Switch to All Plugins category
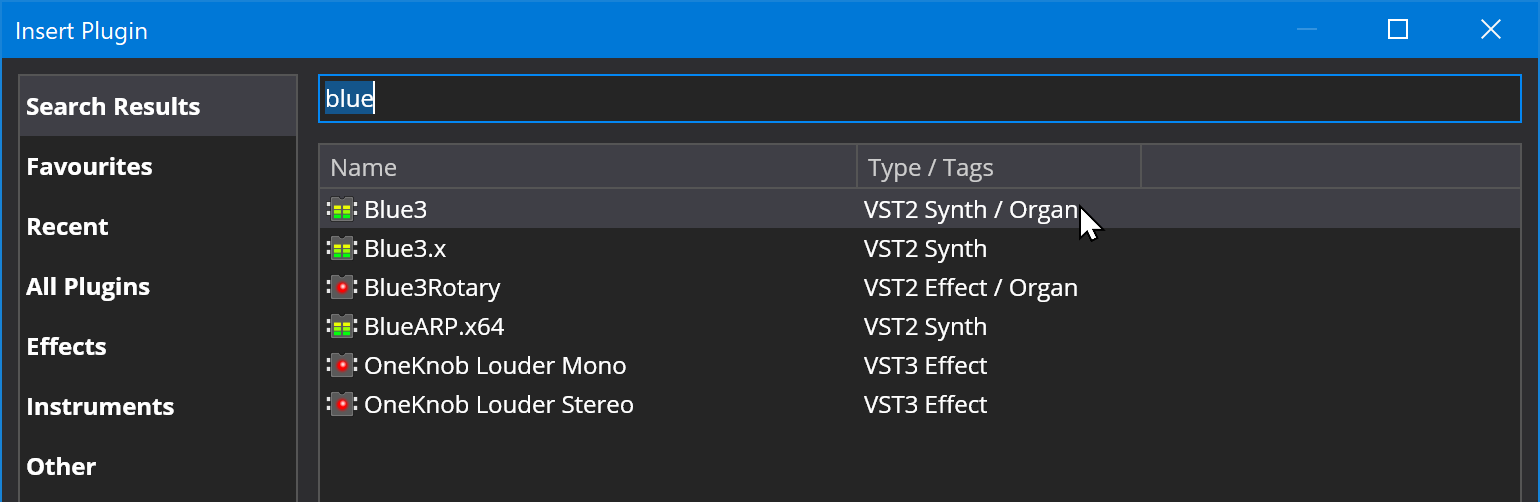Viewport: 1540px width, 502px height. tap(158, 287)
